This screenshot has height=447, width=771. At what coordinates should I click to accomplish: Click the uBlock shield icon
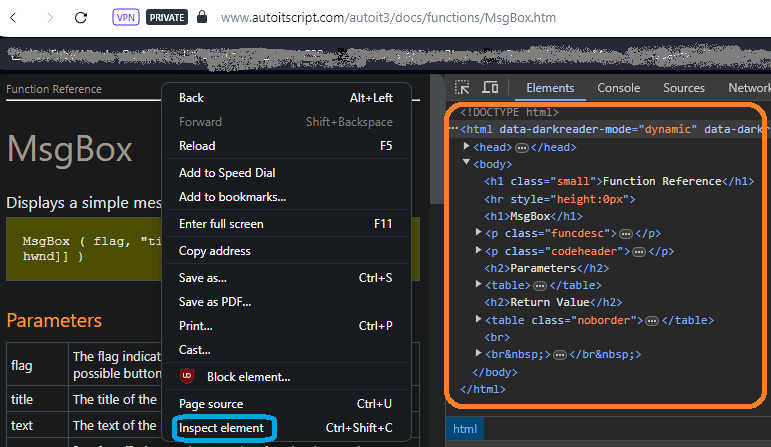187,377
